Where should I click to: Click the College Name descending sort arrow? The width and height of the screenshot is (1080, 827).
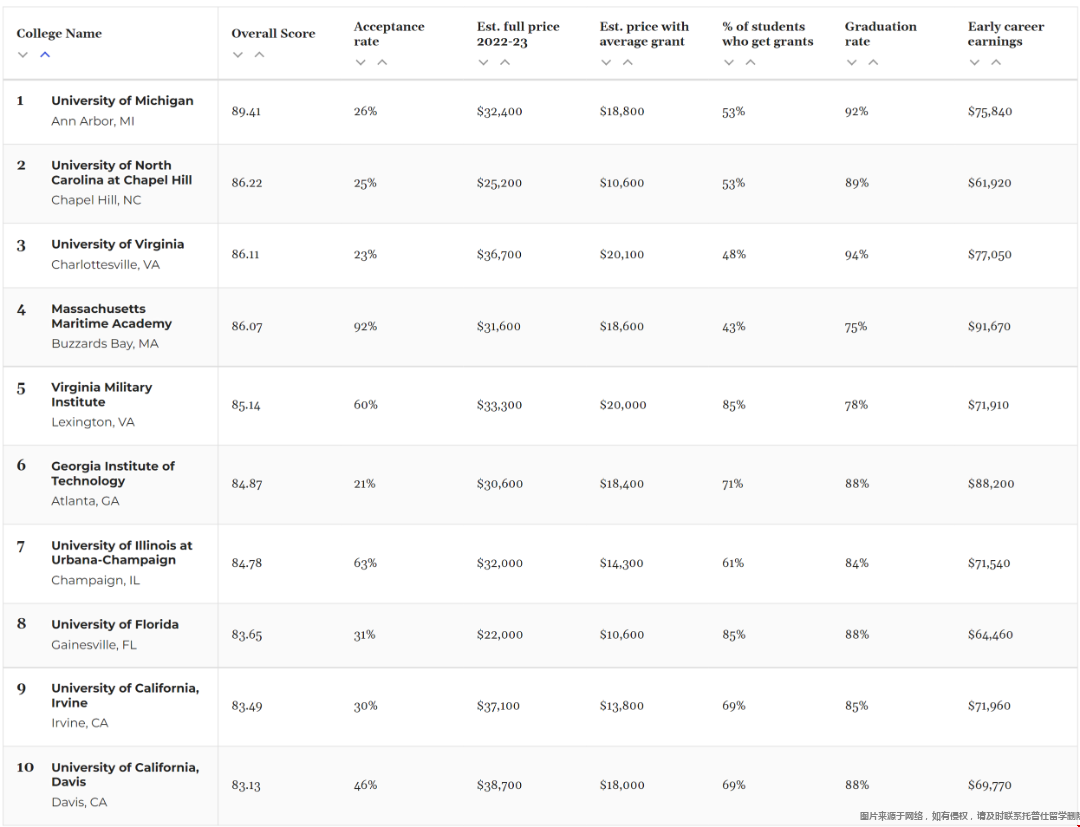point(23,55)
